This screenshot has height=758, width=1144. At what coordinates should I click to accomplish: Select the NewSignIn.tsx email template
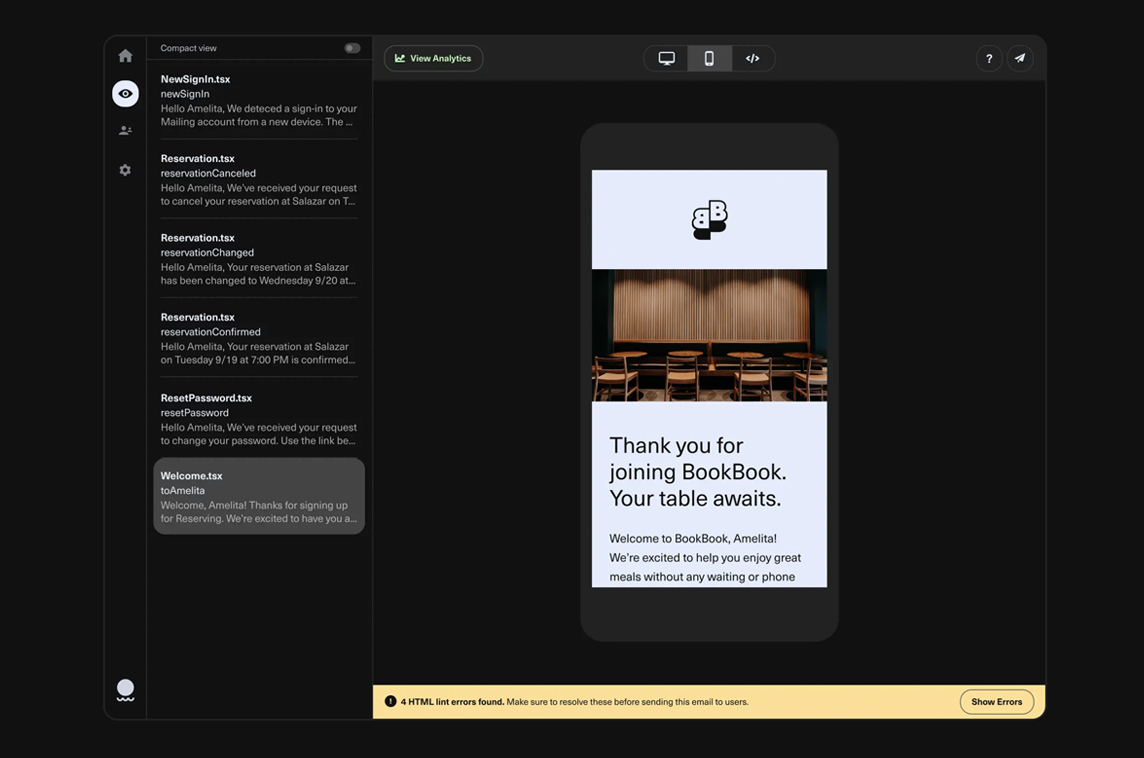pos(259,100)
